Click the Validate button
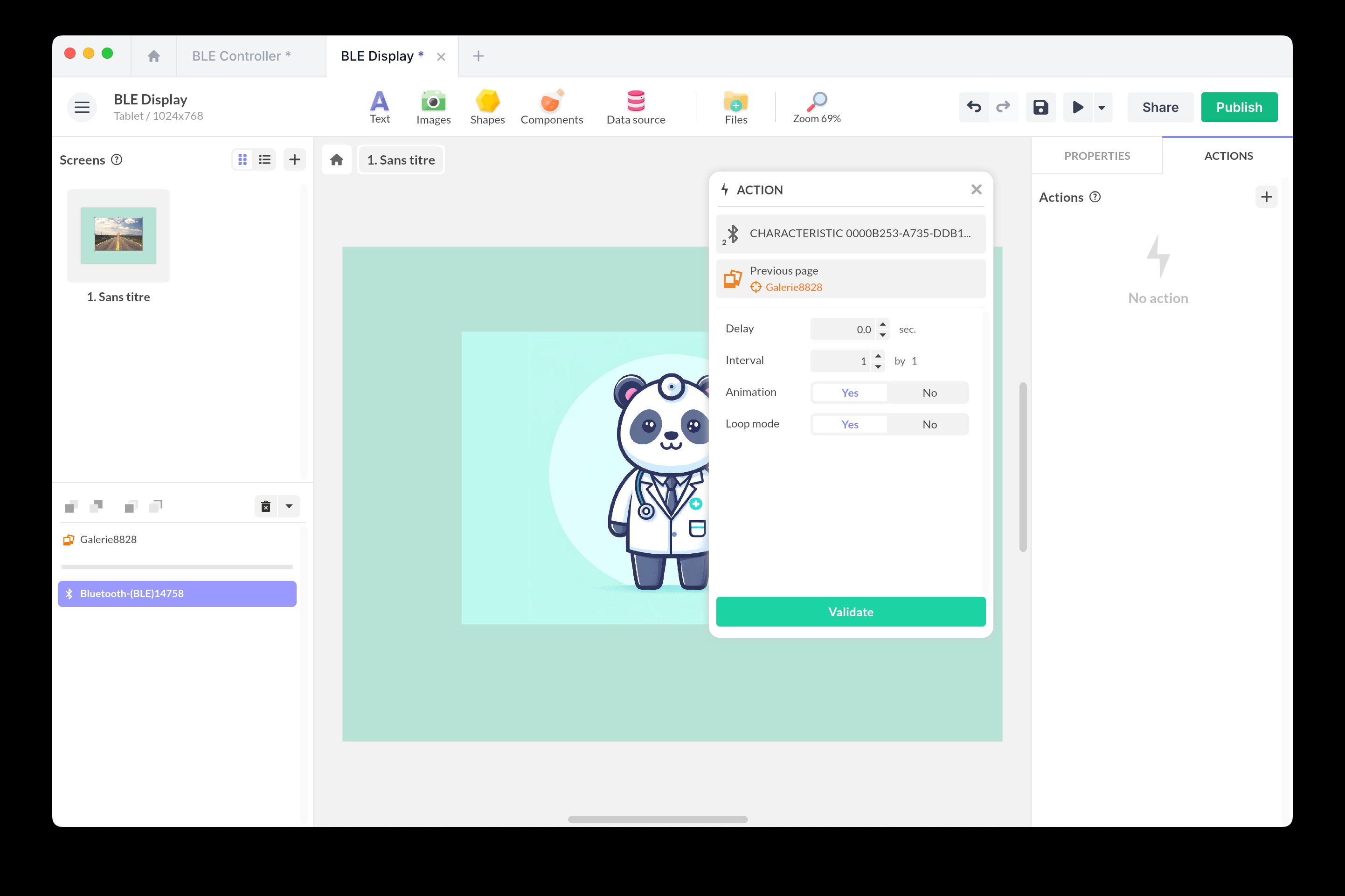This screenshot has width=1345, height=896. pos(850,612)
